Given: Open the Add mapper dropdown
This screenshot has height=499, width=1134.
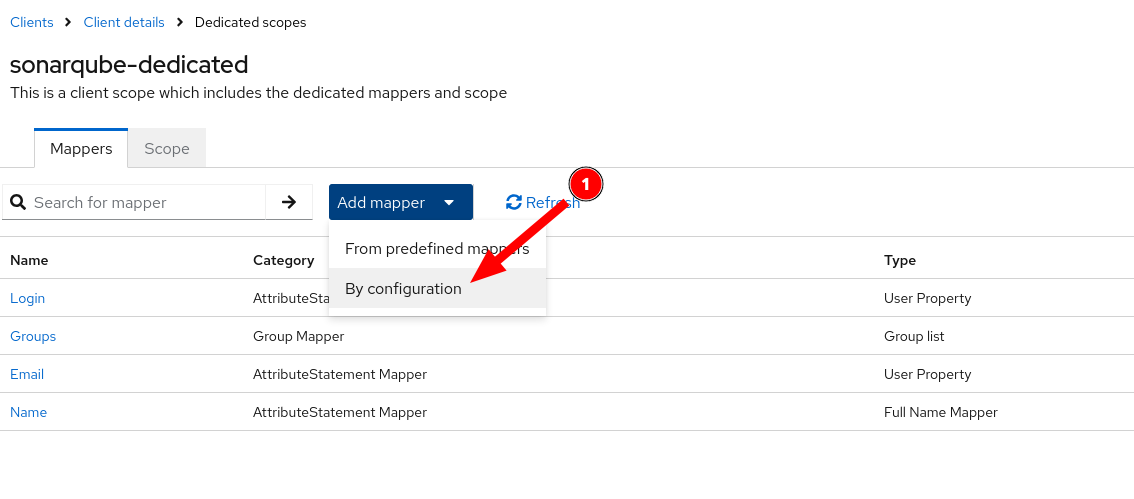Looking at the screenshot, I should point(401,202).
